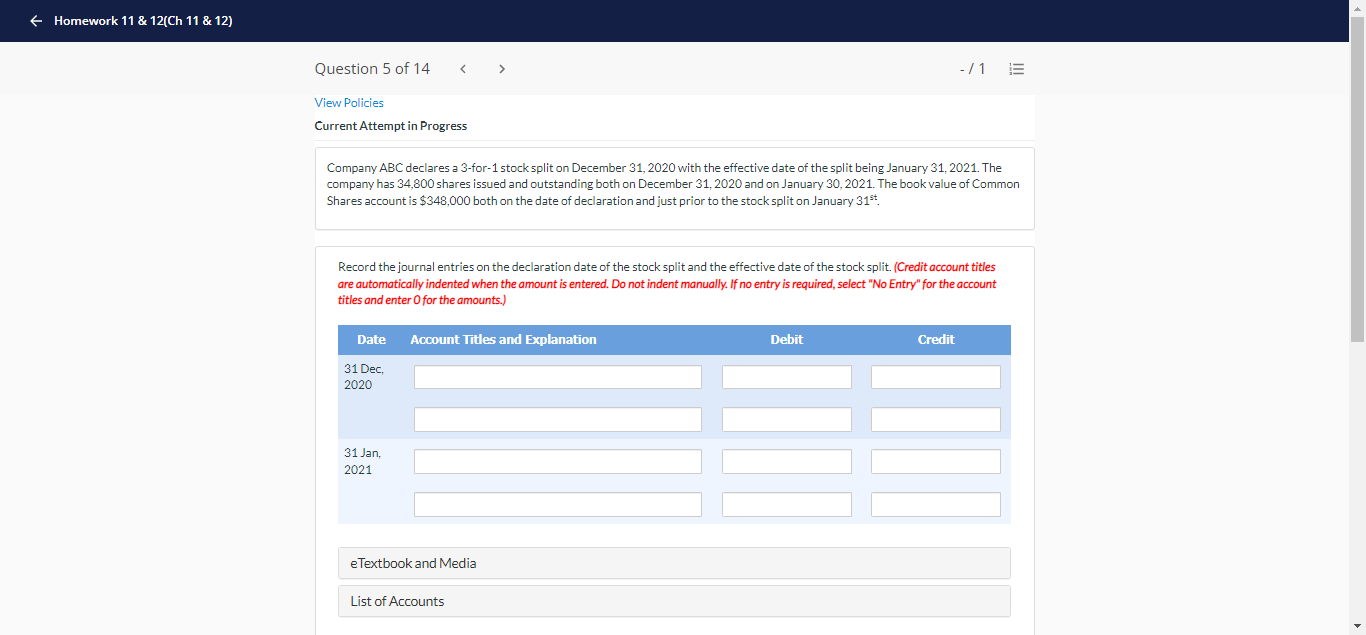This screenshot has height=635, width=1366.
Task: Click the Homework 11 & 12(Ch 11 & 12) title
Action: point(143,21)
